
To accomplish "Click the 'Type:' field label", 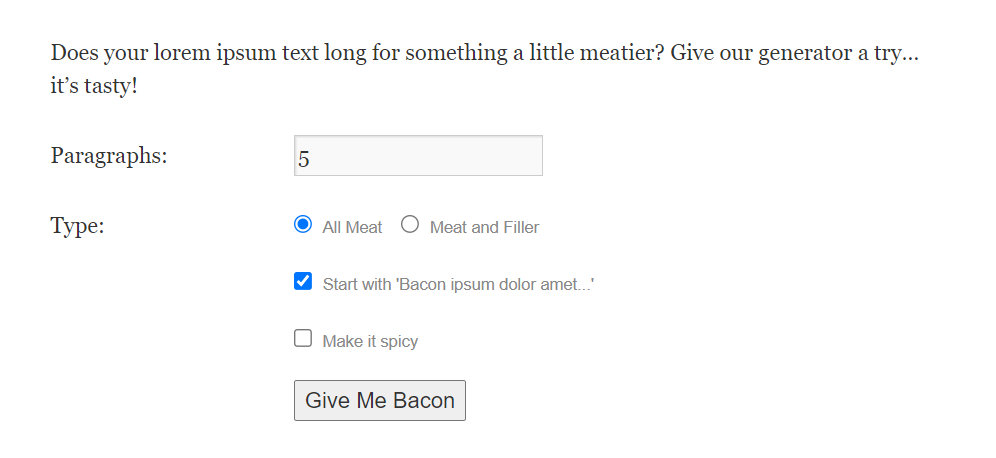I will 77,226.
